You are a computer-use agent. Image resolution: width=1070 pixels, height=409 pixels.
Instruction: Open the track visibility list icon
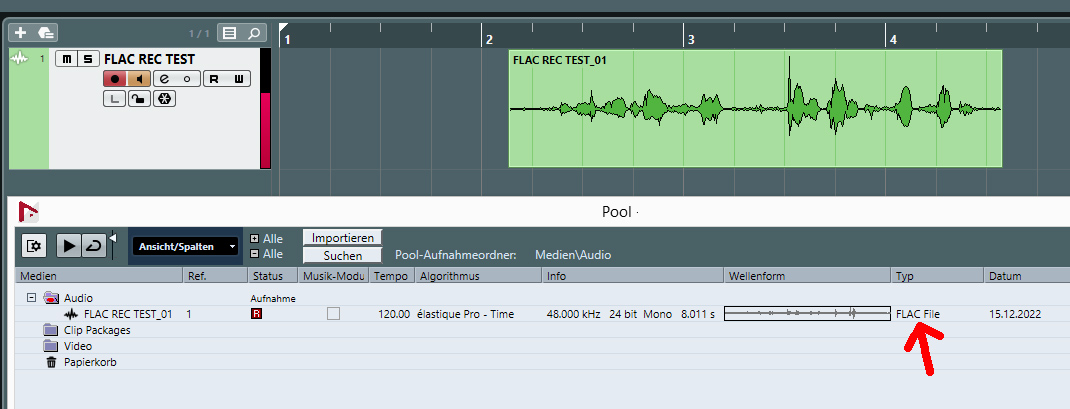(230, 33)
